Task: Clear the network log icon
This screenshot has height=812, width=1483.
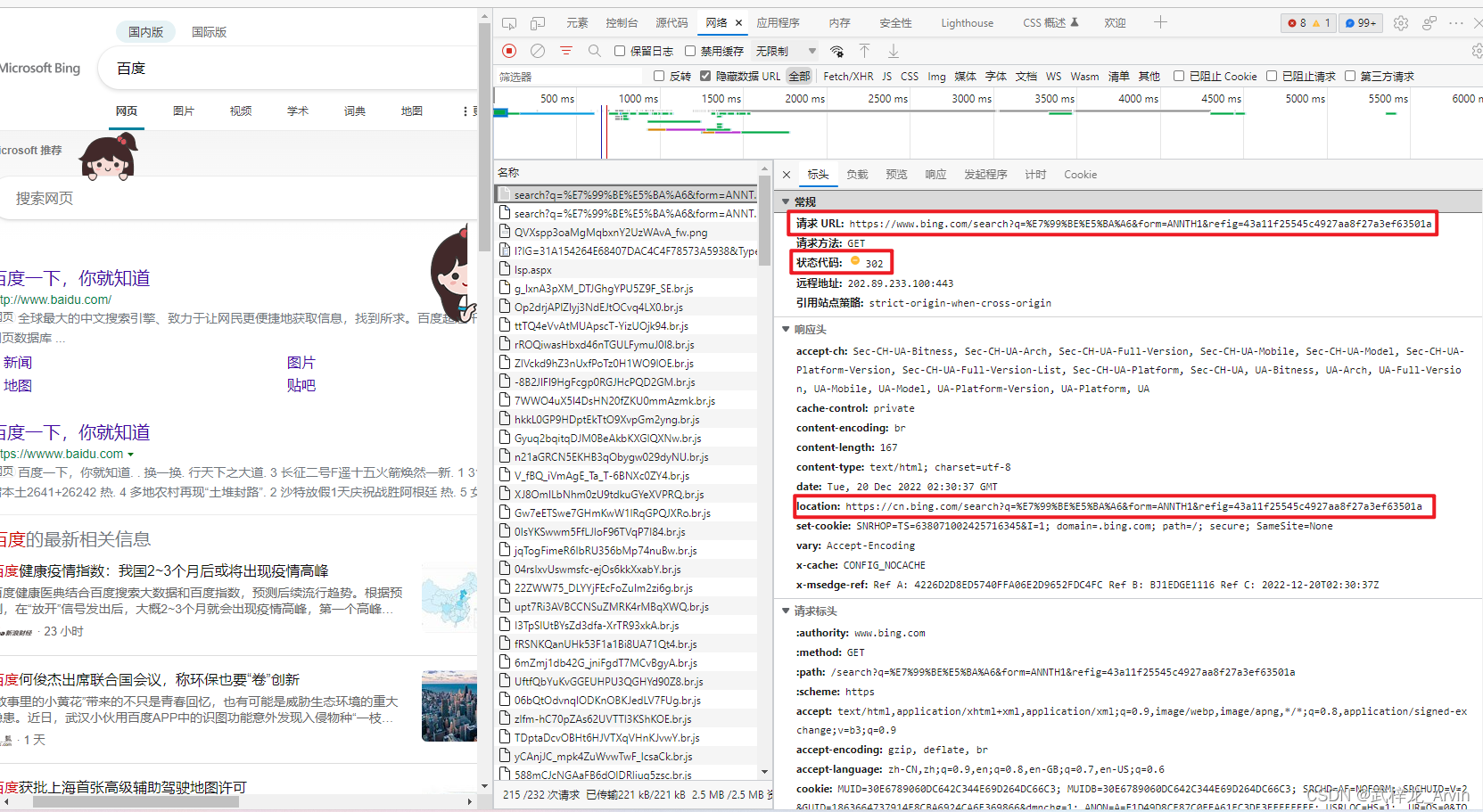Action: 538,51
